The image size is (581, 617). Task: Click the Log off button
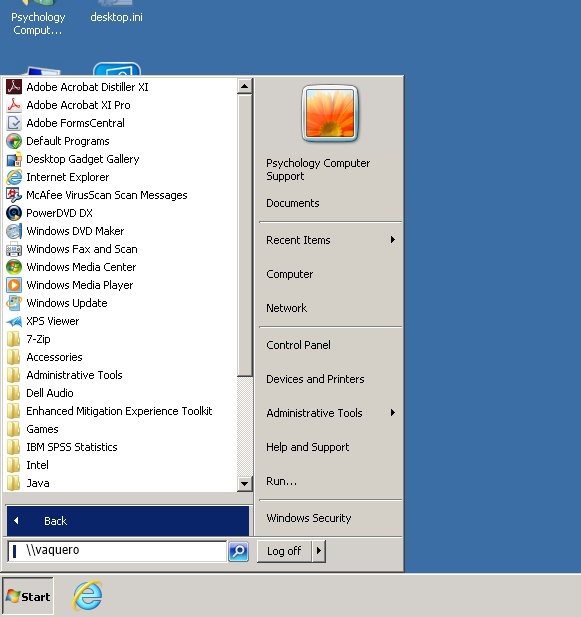(x=284, y=551)
